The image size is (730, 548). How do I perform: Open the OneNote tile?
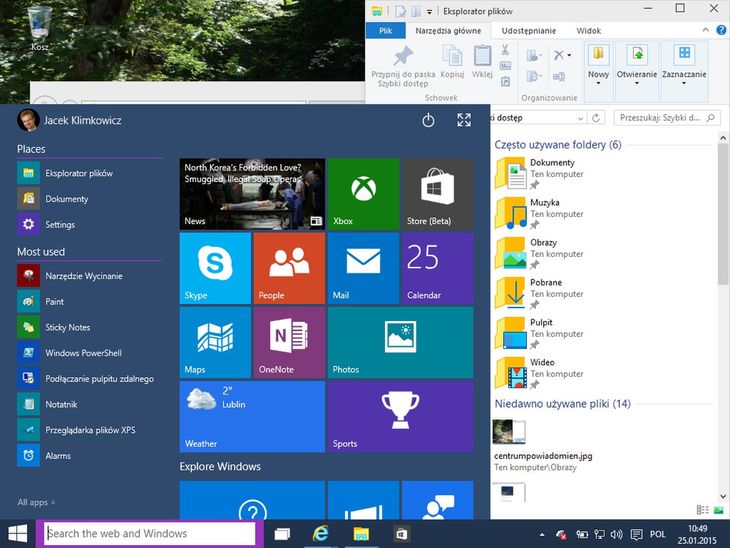289,342
